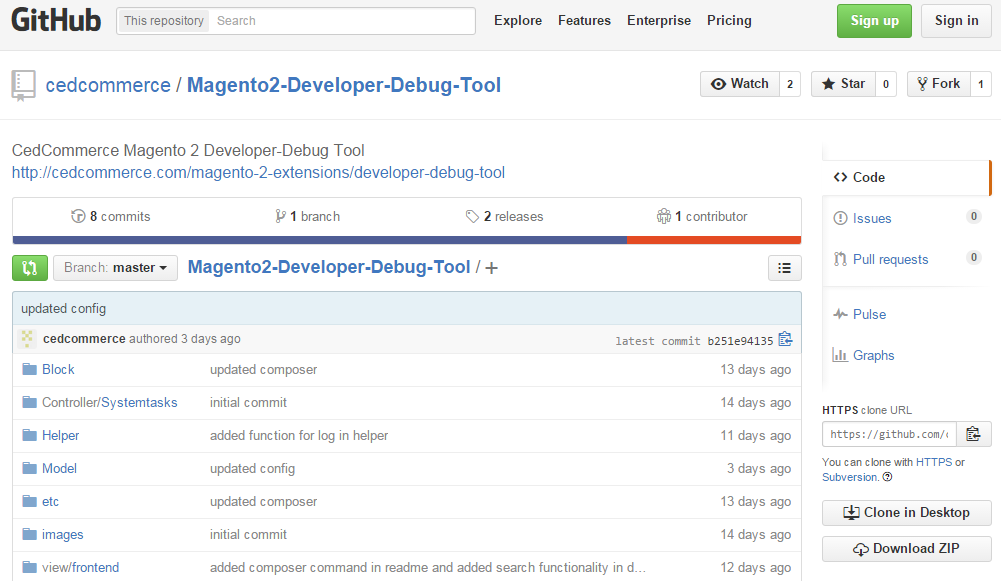Click the cedcommerce avatar icon
The width and height of the screenshot is (1001, 581).
[x=27, y=338]
